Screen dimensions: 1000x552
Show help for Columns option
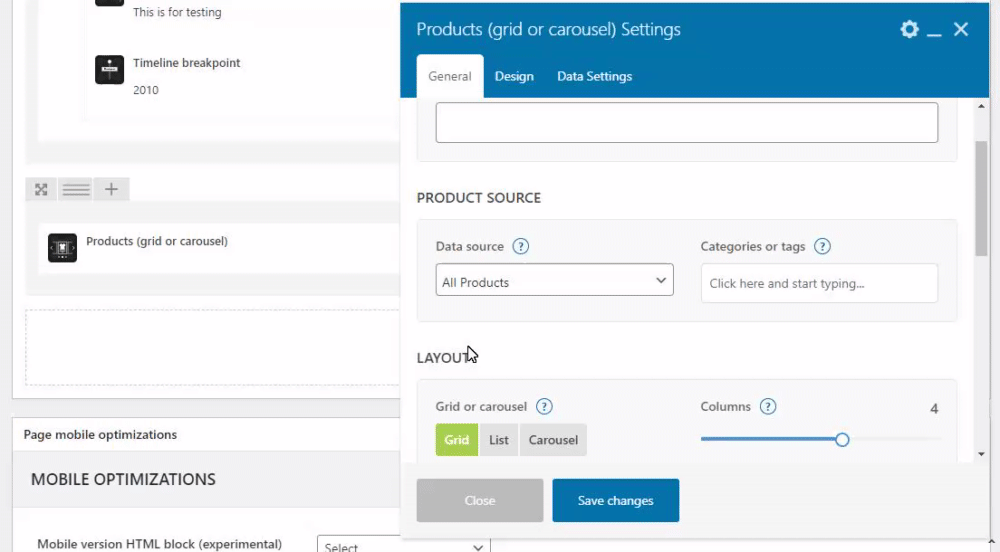point(768,407)
